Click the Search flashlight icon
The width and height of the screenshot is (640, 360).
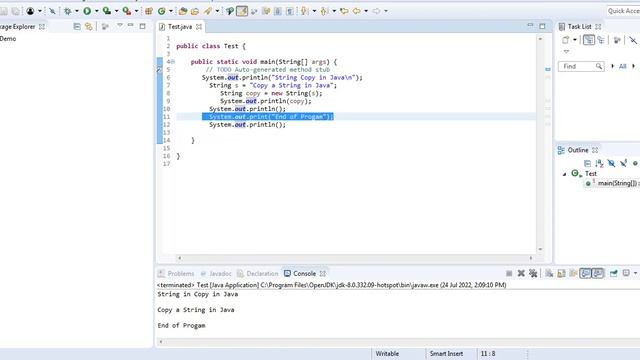208,11
